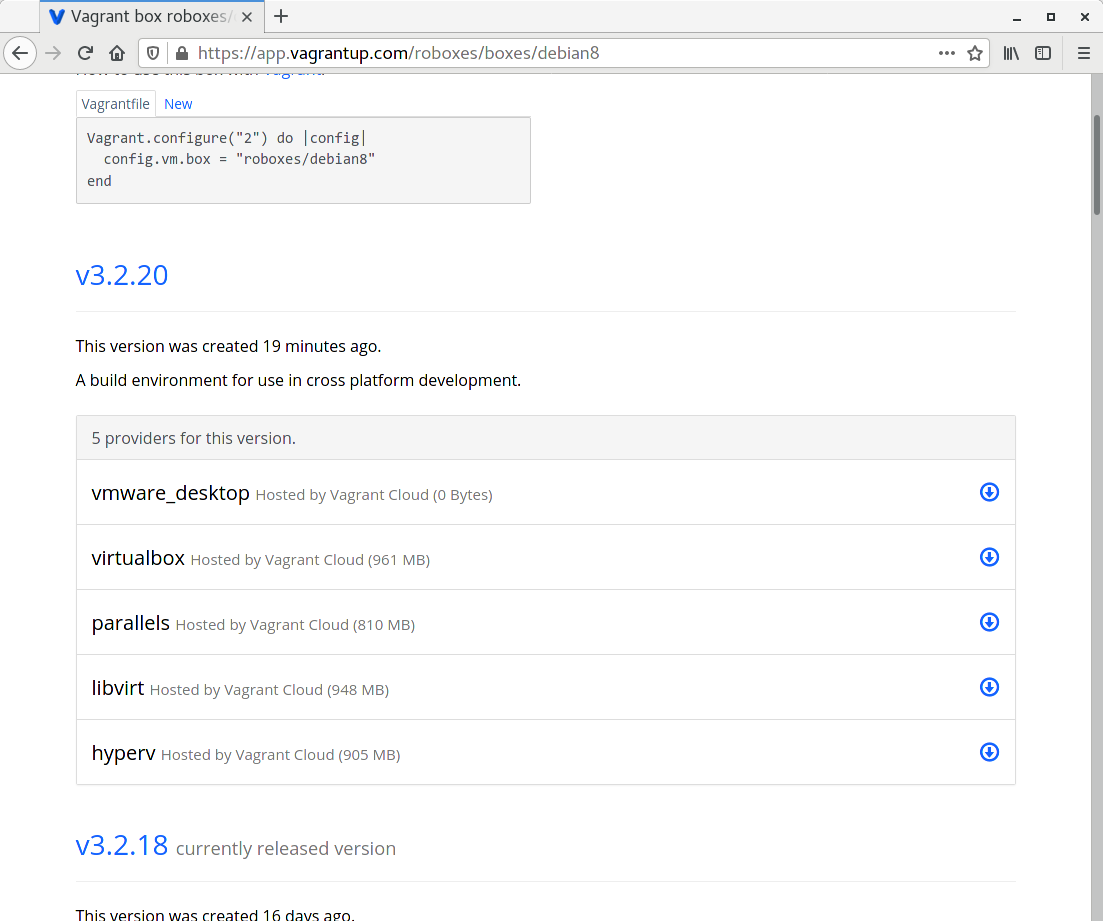The height and width of the screenshot is (921, 1103).
Task: Open the browser home page
Action: click(x=117, y=53)
